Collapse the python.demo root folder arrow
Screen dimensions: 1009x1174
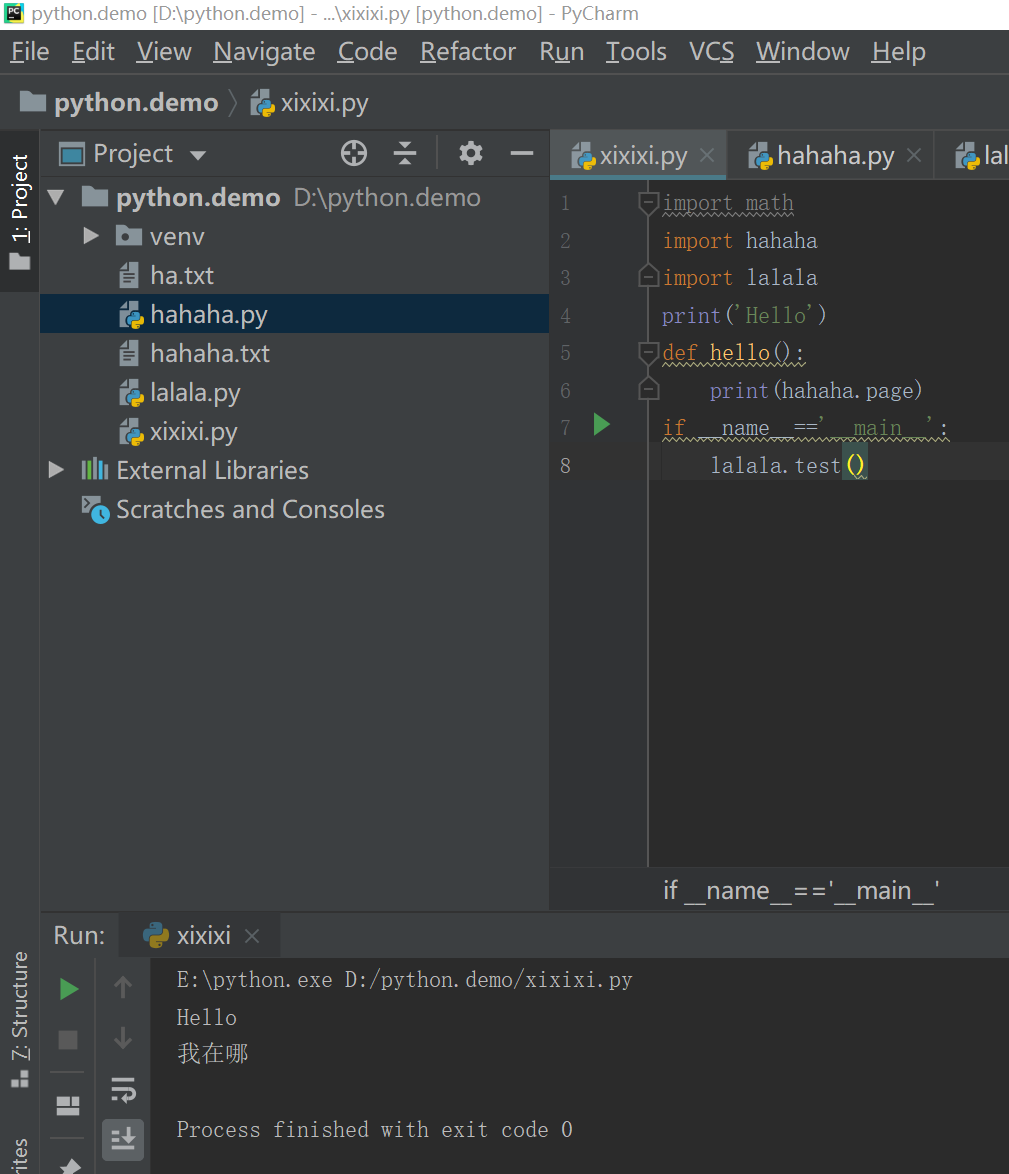(56, 198)
